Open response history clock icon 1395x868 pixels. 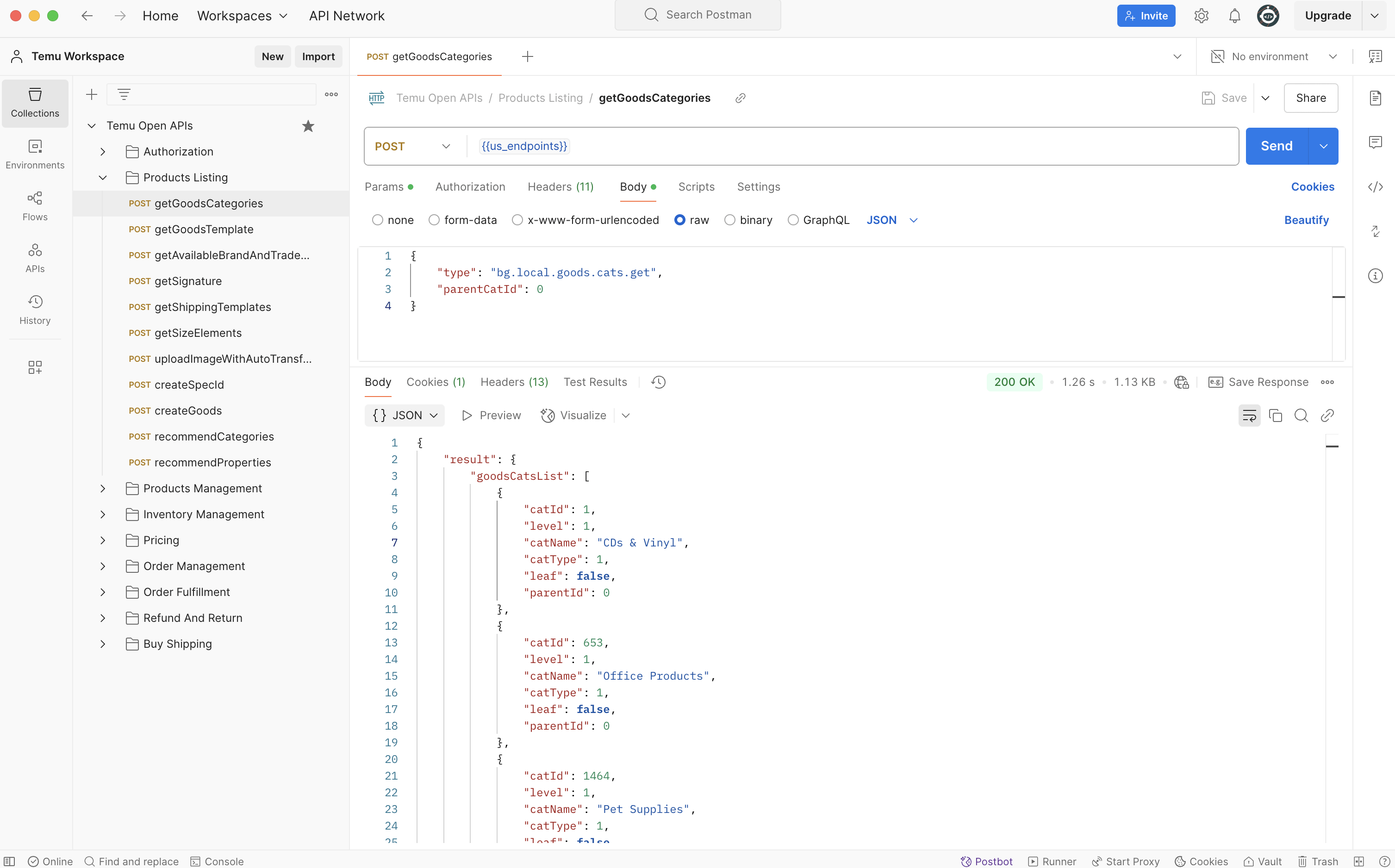pyautogui.click(x=658, y=382)
